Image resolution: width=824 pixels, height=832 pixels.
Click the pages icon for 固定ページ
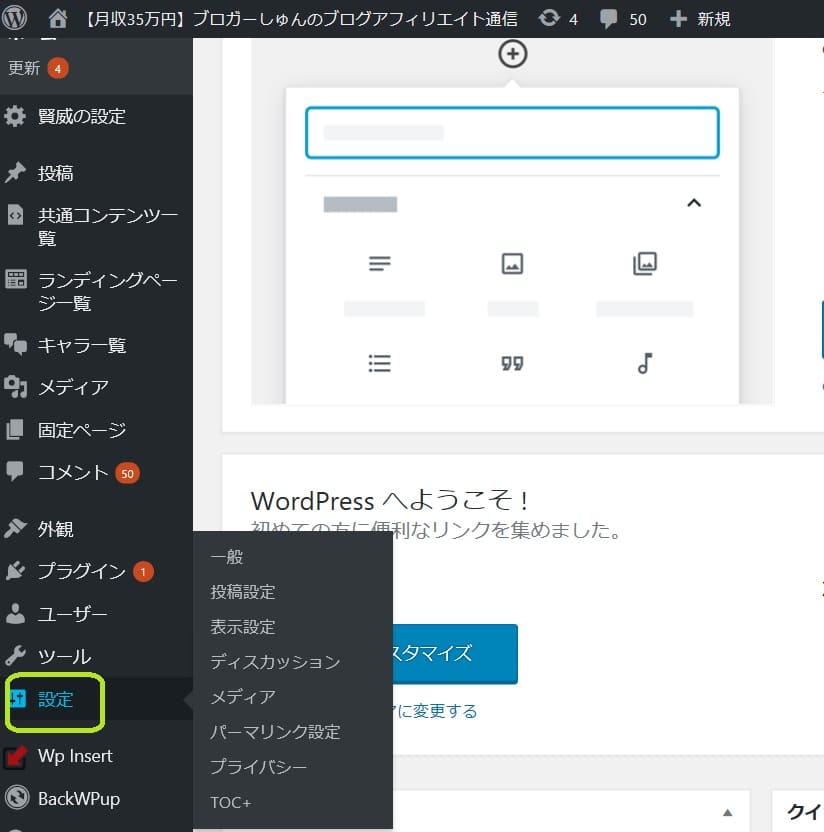(x=15, y=429)
